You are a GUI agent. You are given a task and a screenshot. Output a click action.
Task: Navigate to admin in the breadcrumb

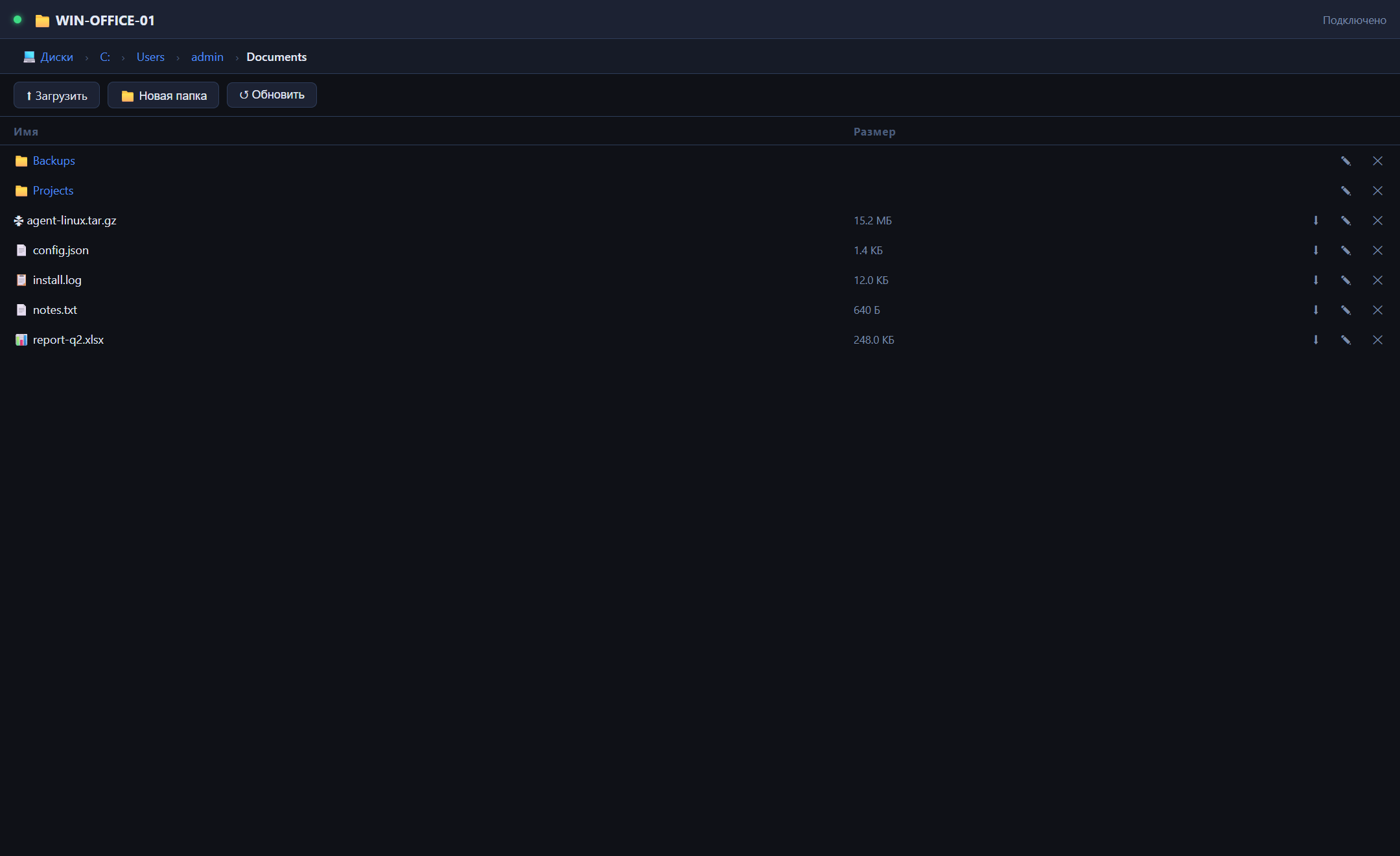(x=207, y=57)
